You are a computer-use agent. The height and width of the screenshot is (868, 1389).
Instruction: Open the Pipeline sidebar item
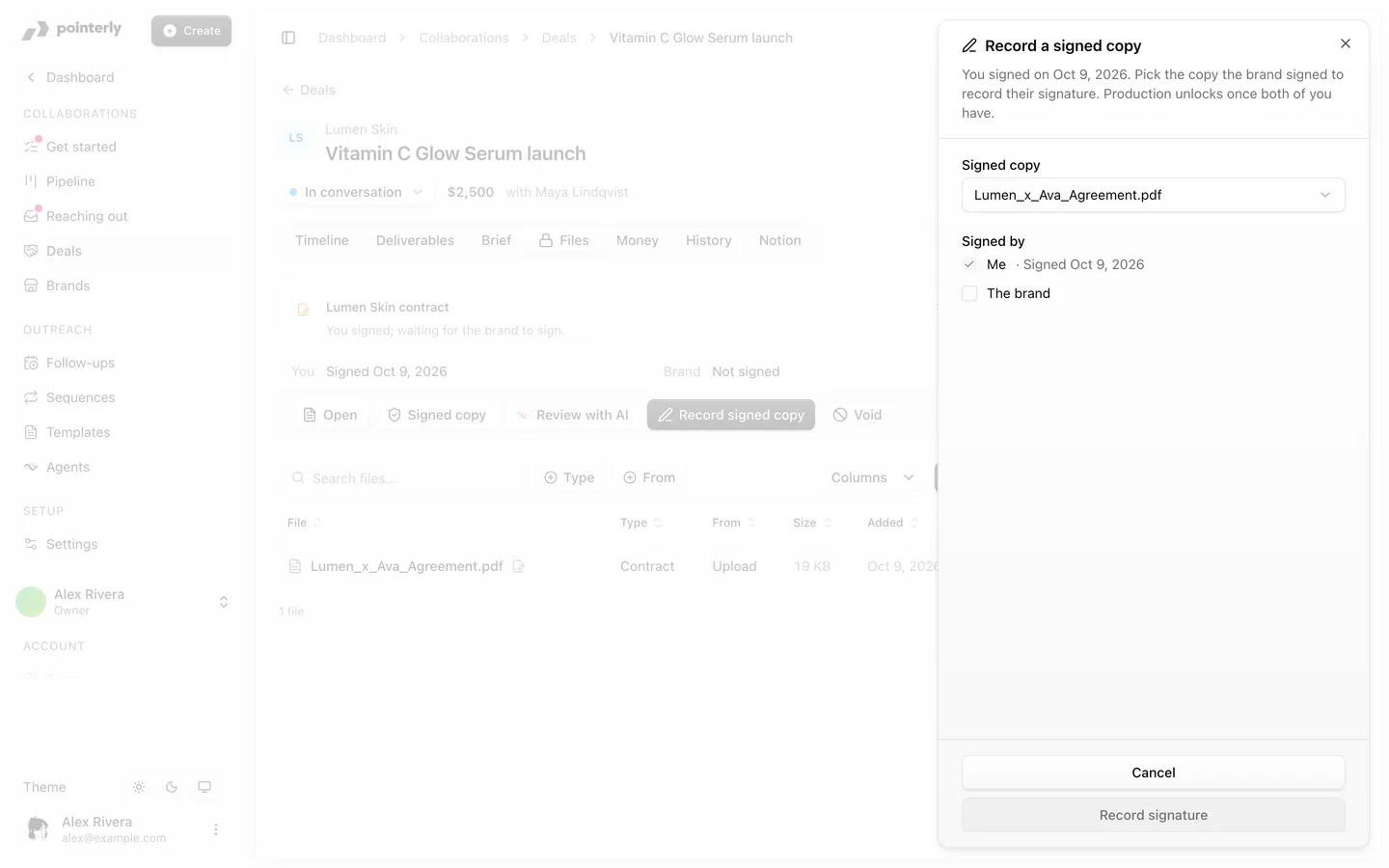(125, 181)
